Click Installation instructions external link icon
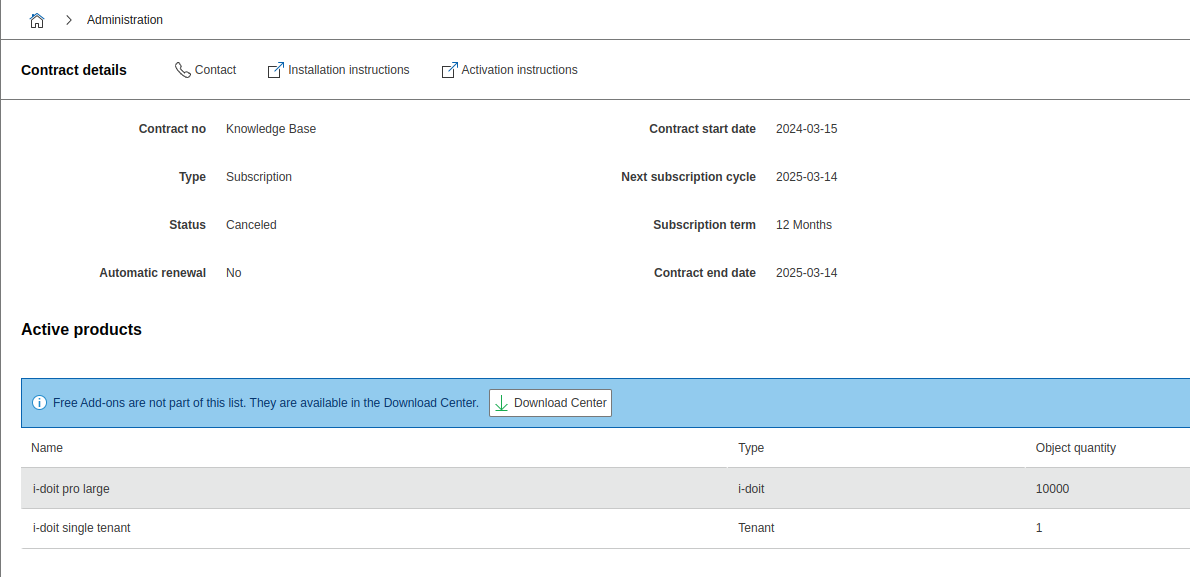Screen dimensions: 1190x577 coord(275,70)
